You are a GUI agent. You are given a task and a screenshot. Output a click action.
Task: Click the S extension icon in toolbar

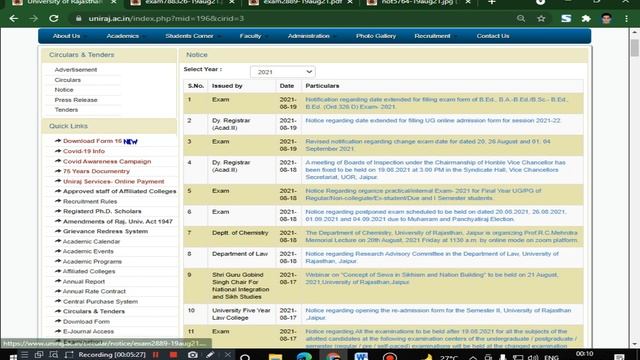click(566, 19)
